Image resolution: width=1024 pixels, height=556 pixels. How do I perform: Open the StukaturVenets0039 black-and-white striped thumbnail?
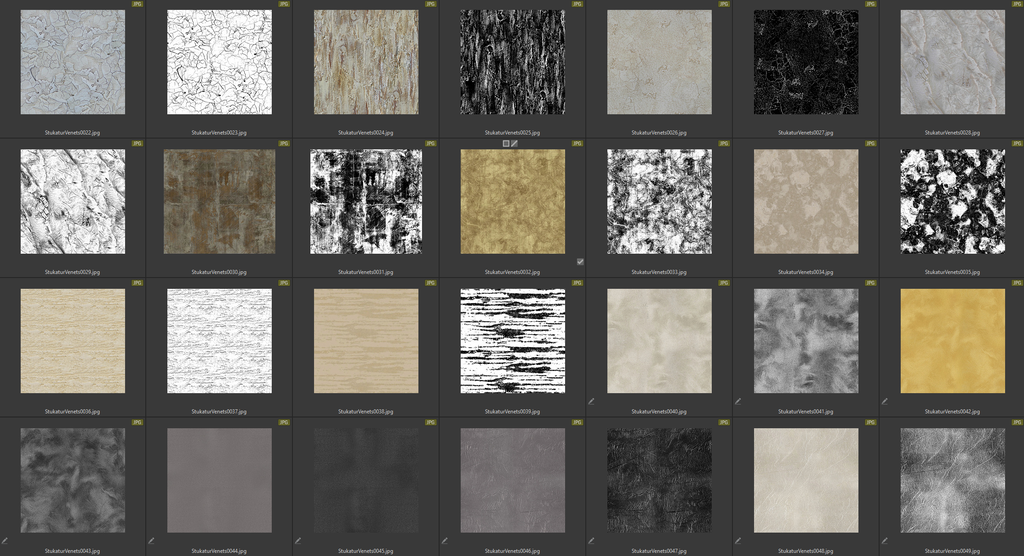point(512,341)
